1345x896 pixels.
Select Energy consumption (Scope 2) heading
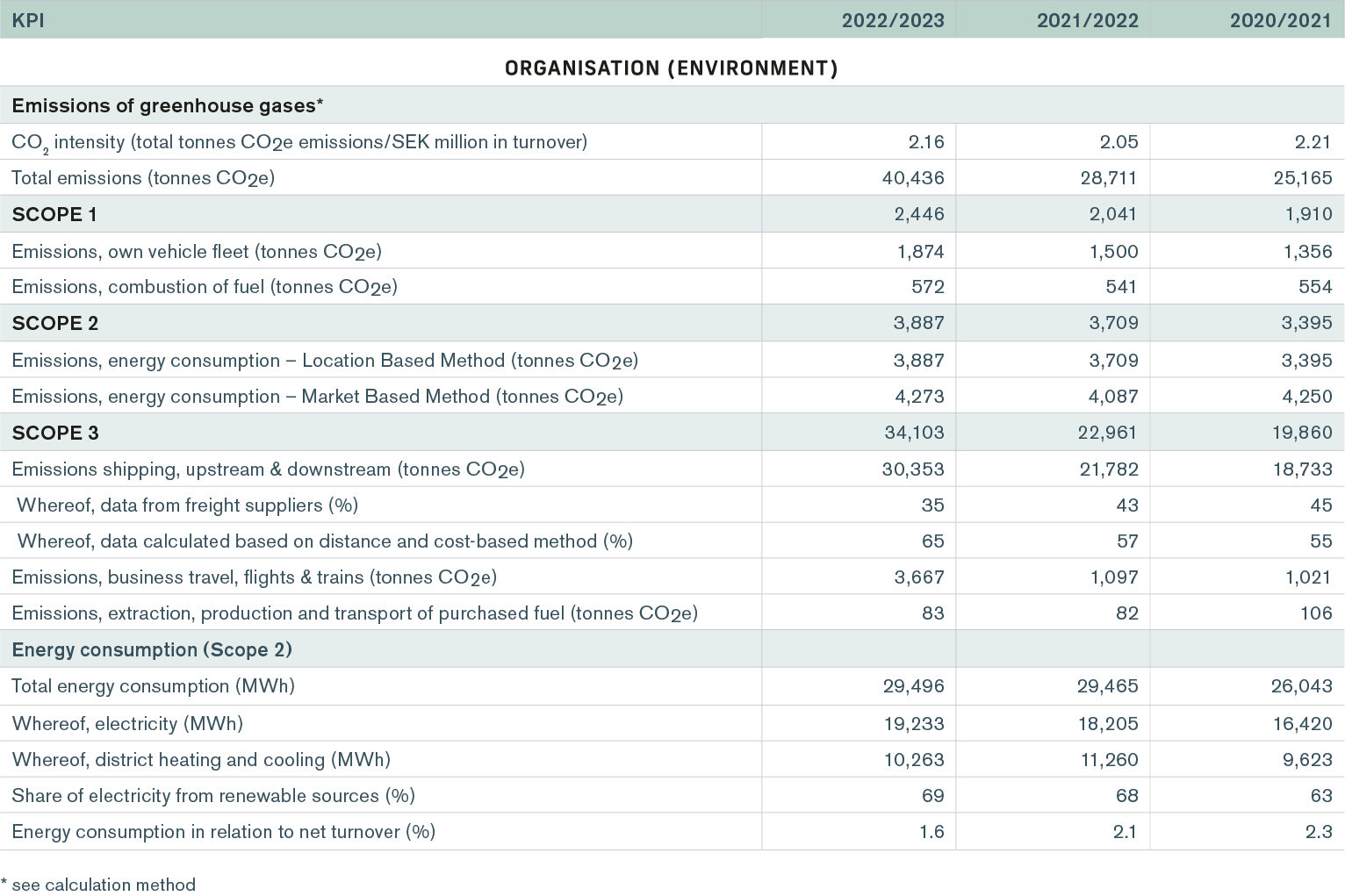click(x=152, y=650)
